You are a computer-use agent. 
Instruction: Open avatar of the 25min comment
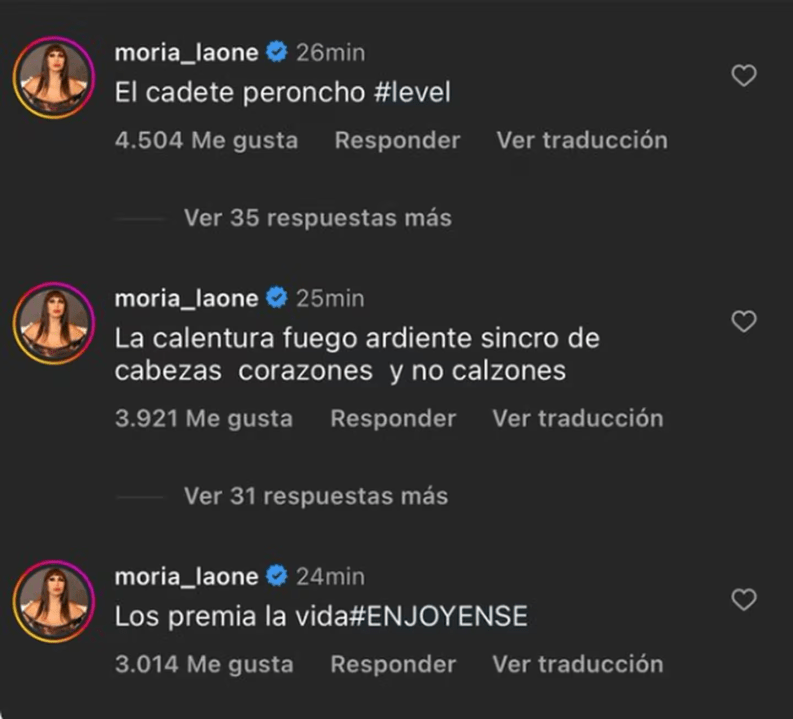pyautogui.click(x=54, y=323)
